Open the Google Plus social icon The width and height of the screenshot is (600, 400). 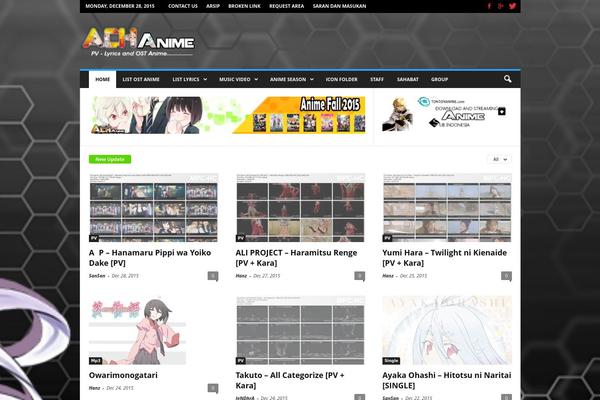click(501, 6)
